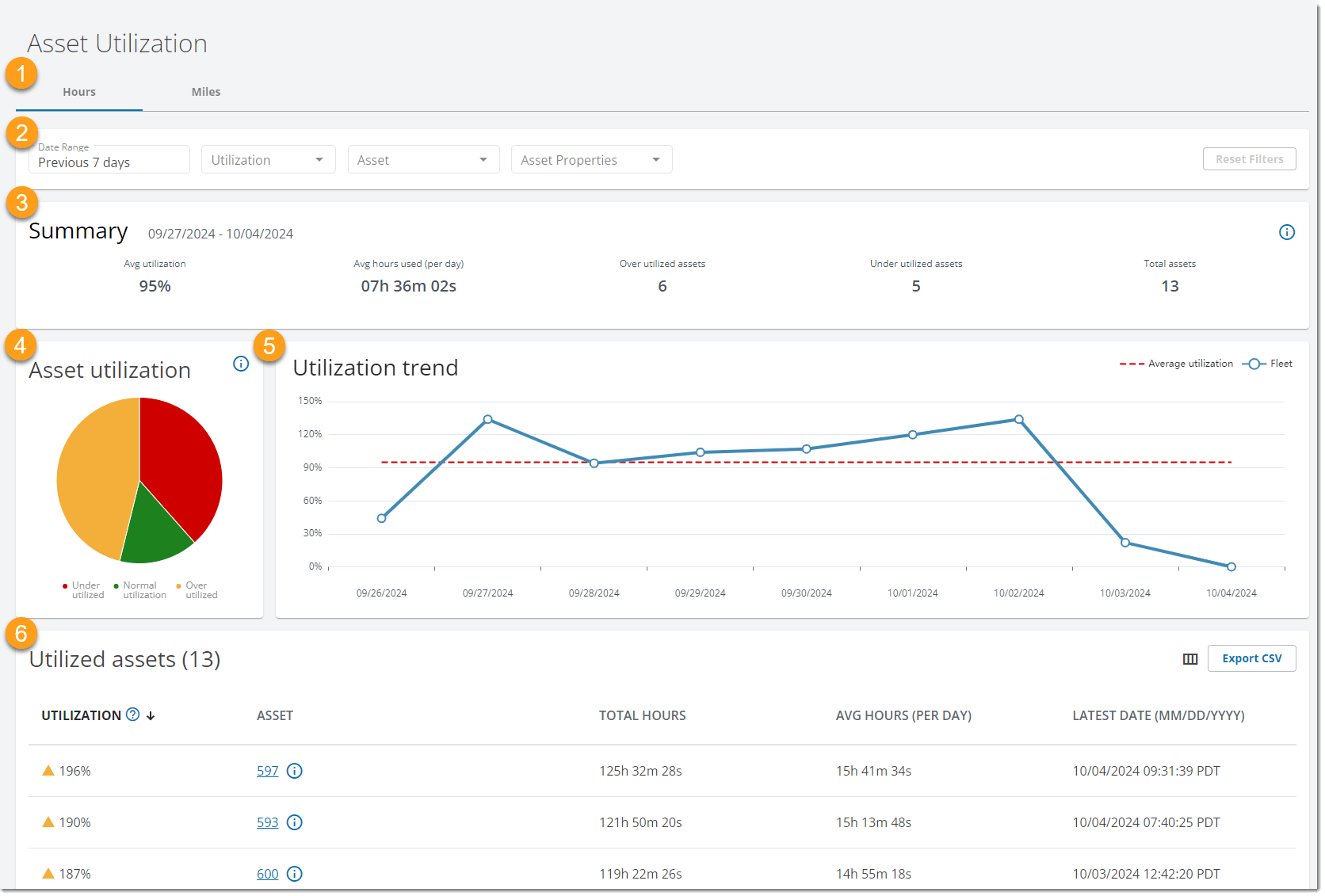Expand the Asset Properties dropdown
This screenshot has width=1325, height=896.
click(592, 159)
